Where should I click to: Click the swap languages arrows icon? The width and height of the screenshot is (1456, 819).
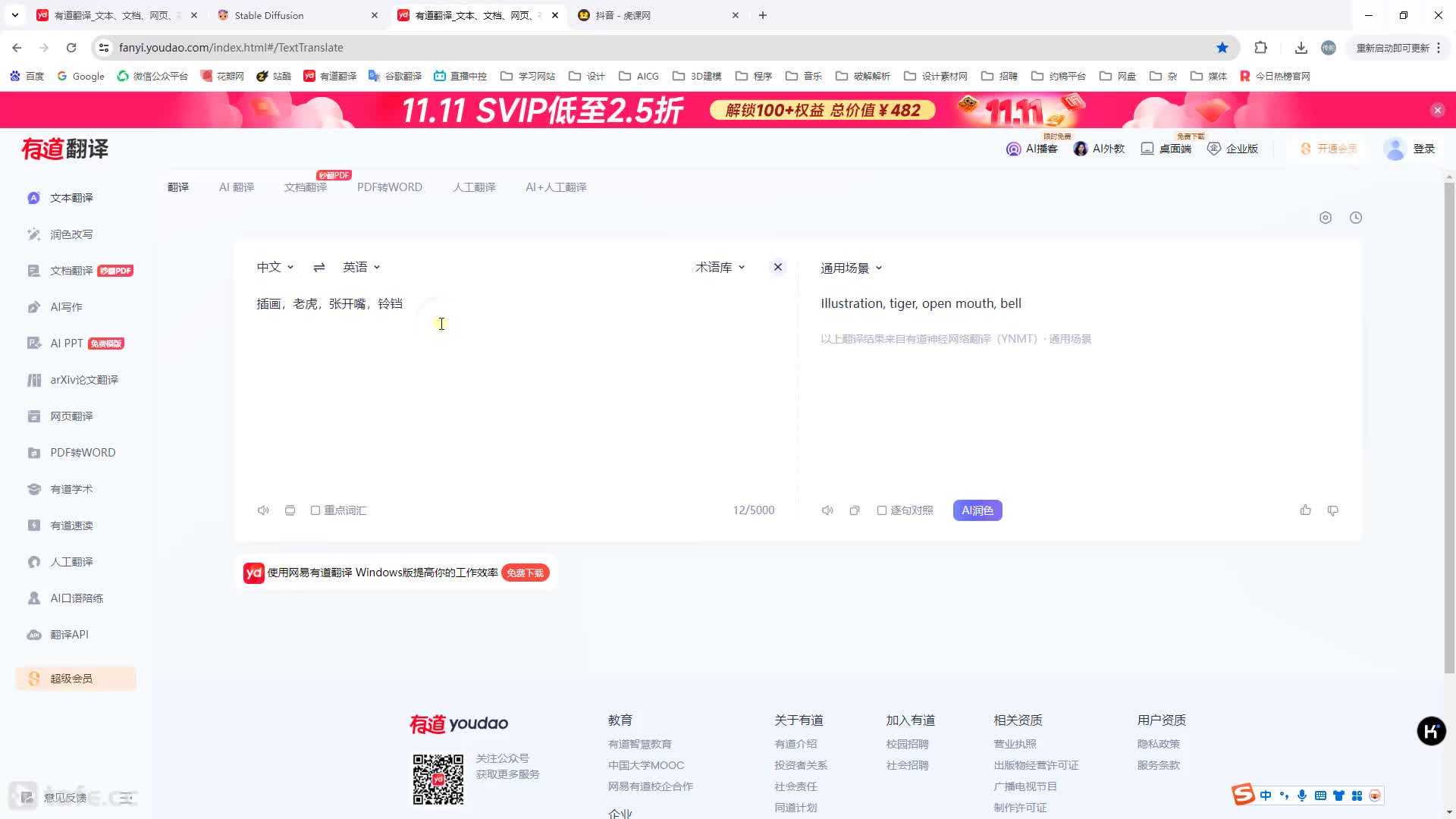(319, 267)
